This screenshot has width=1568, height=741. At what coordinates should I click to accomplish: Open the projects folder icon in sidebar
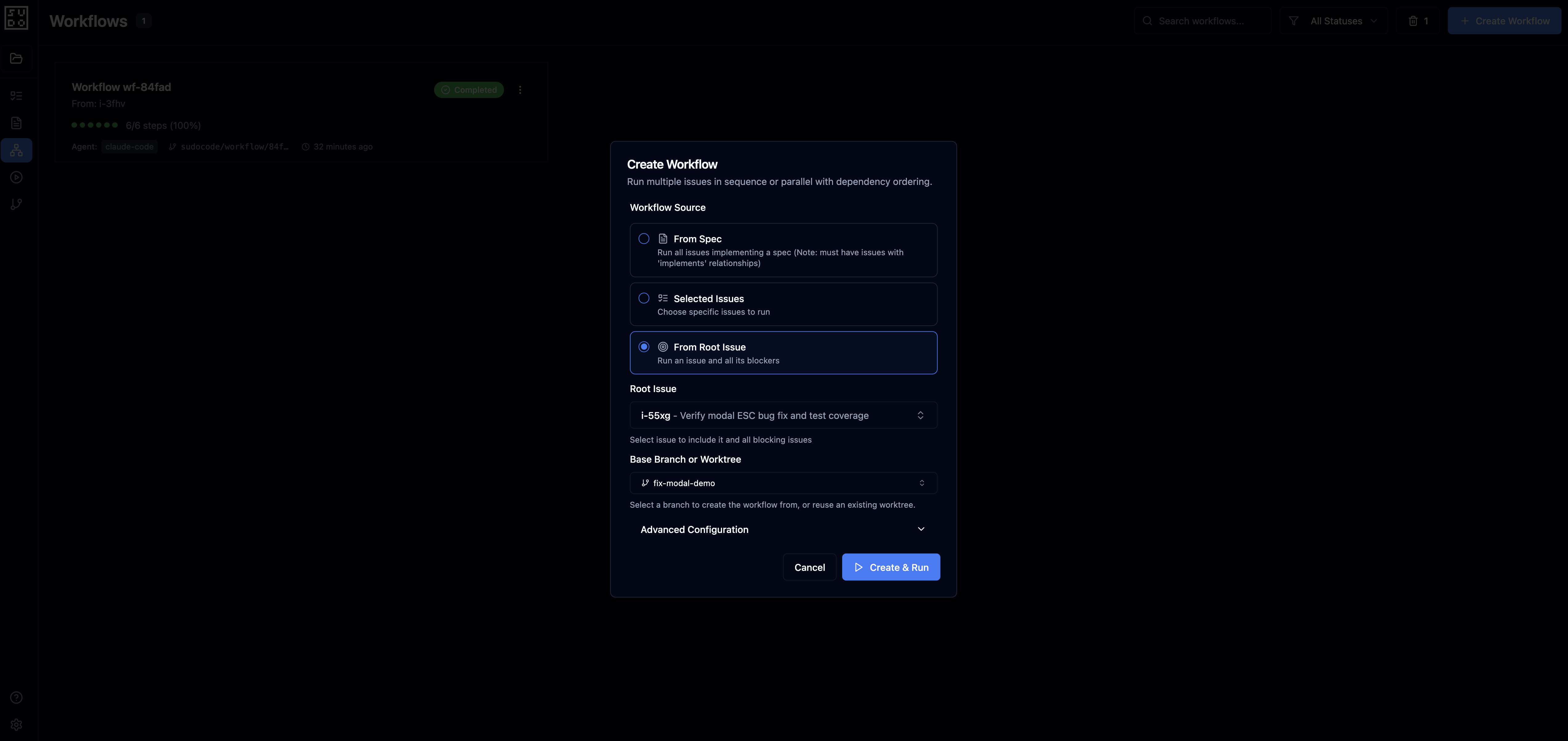click(x=16, y=58)
